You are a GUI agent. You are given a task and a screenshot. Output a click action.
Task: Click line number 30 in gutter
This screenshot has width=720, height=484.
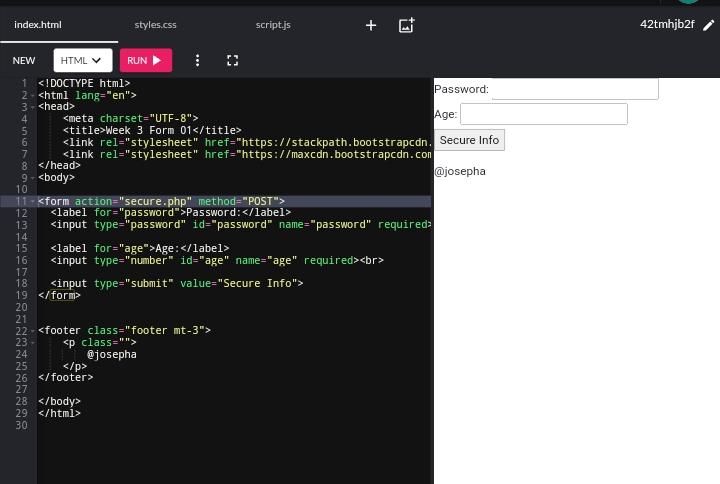click(x=21, y=425)
